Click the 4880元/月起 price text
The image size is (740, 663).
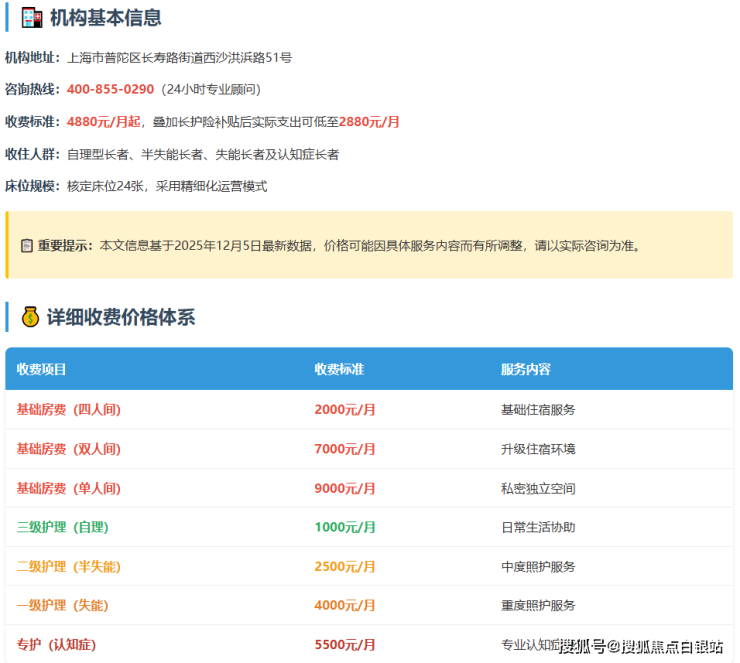pos(102,122)
